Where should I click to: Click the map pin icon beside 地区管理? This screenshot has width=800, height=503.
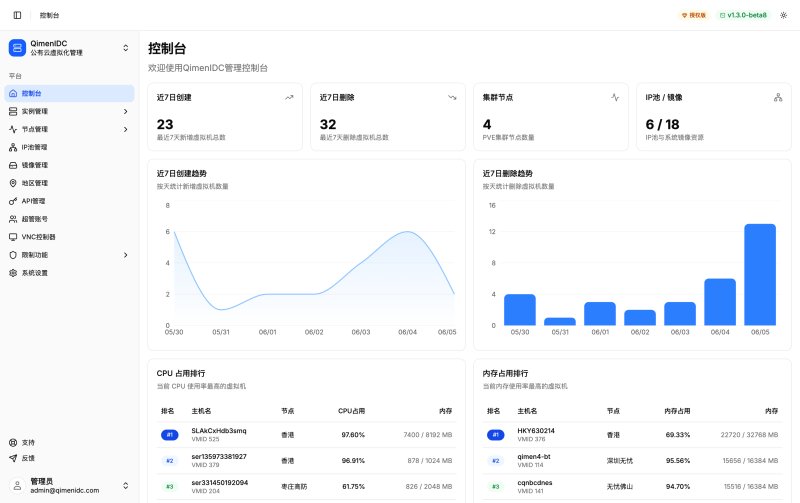13,183
